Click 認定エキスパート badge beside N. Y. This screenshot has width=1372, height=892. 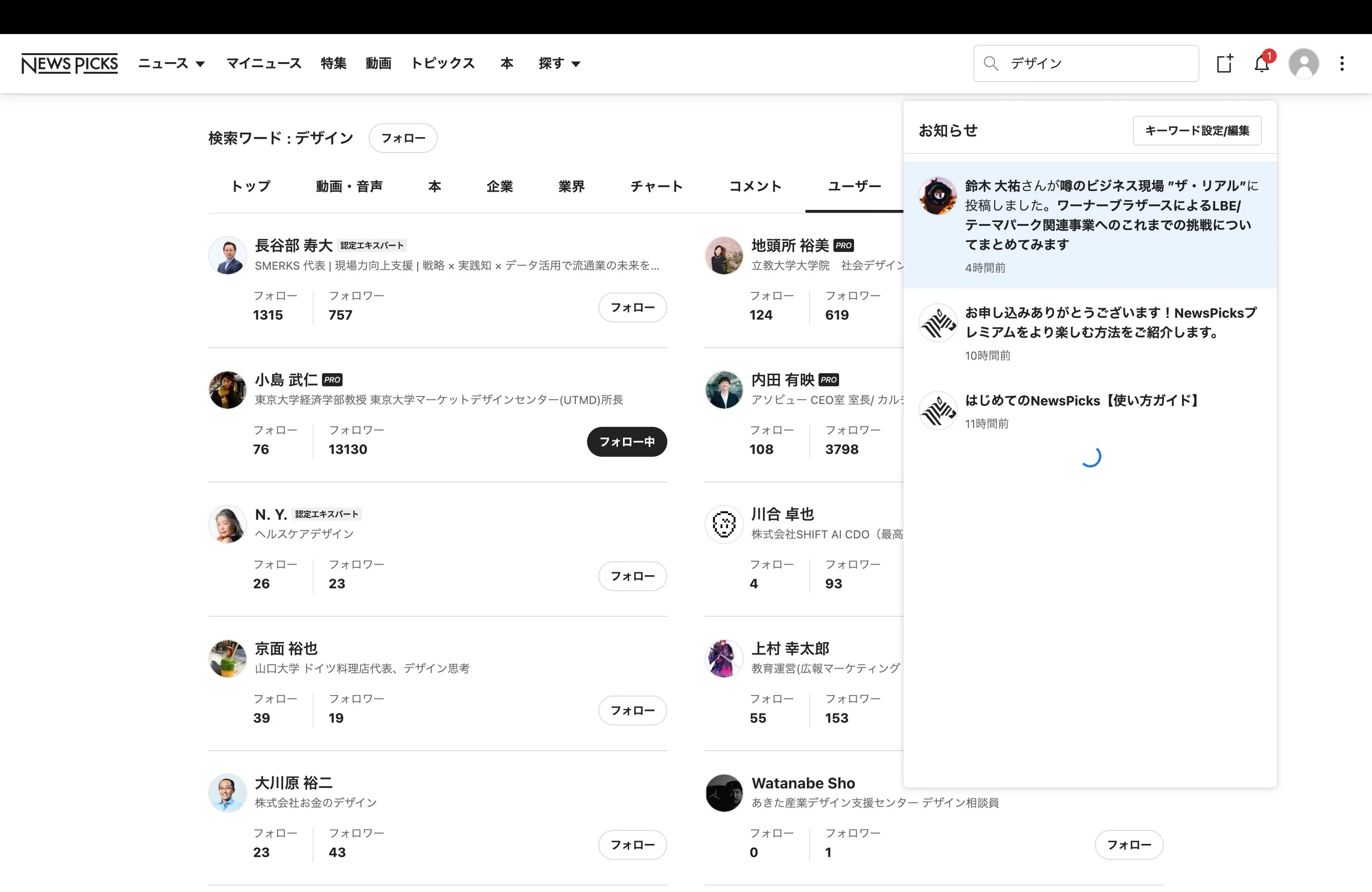327,514
